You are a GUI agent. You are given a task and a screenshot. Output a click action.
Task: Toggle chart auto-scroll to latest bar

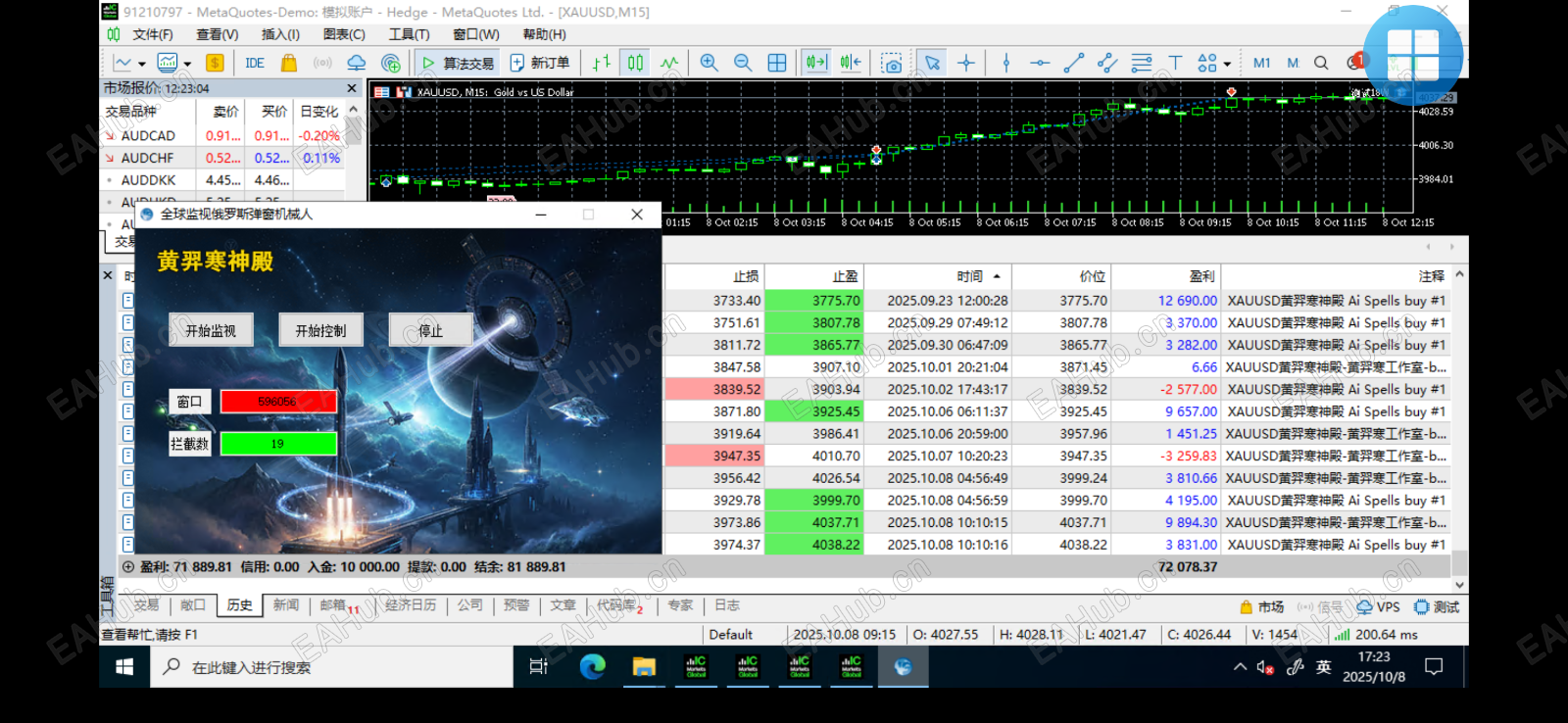(x=816, y=63)
